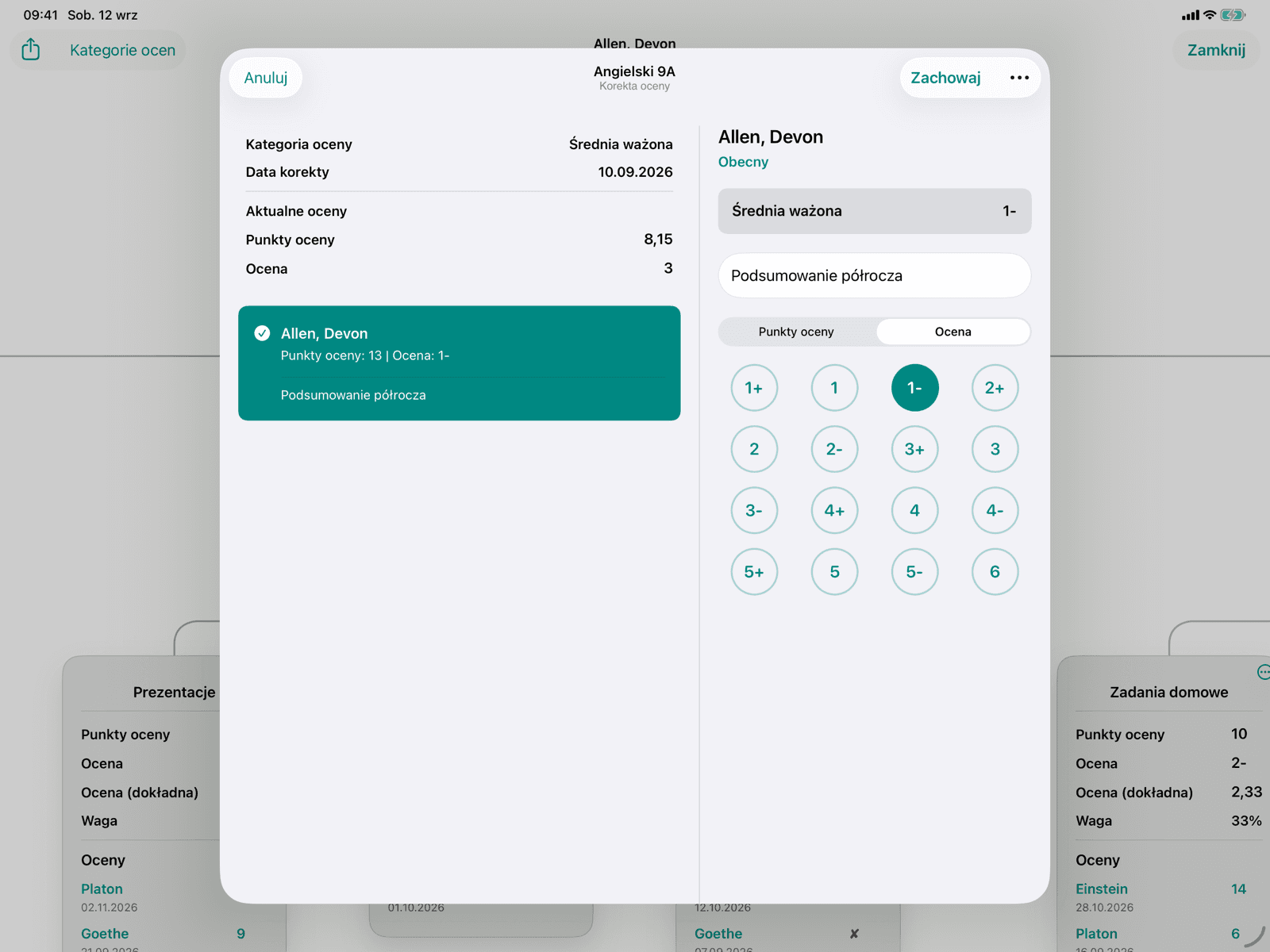
Task: Select grade 2+
Action: pos(995,388)
